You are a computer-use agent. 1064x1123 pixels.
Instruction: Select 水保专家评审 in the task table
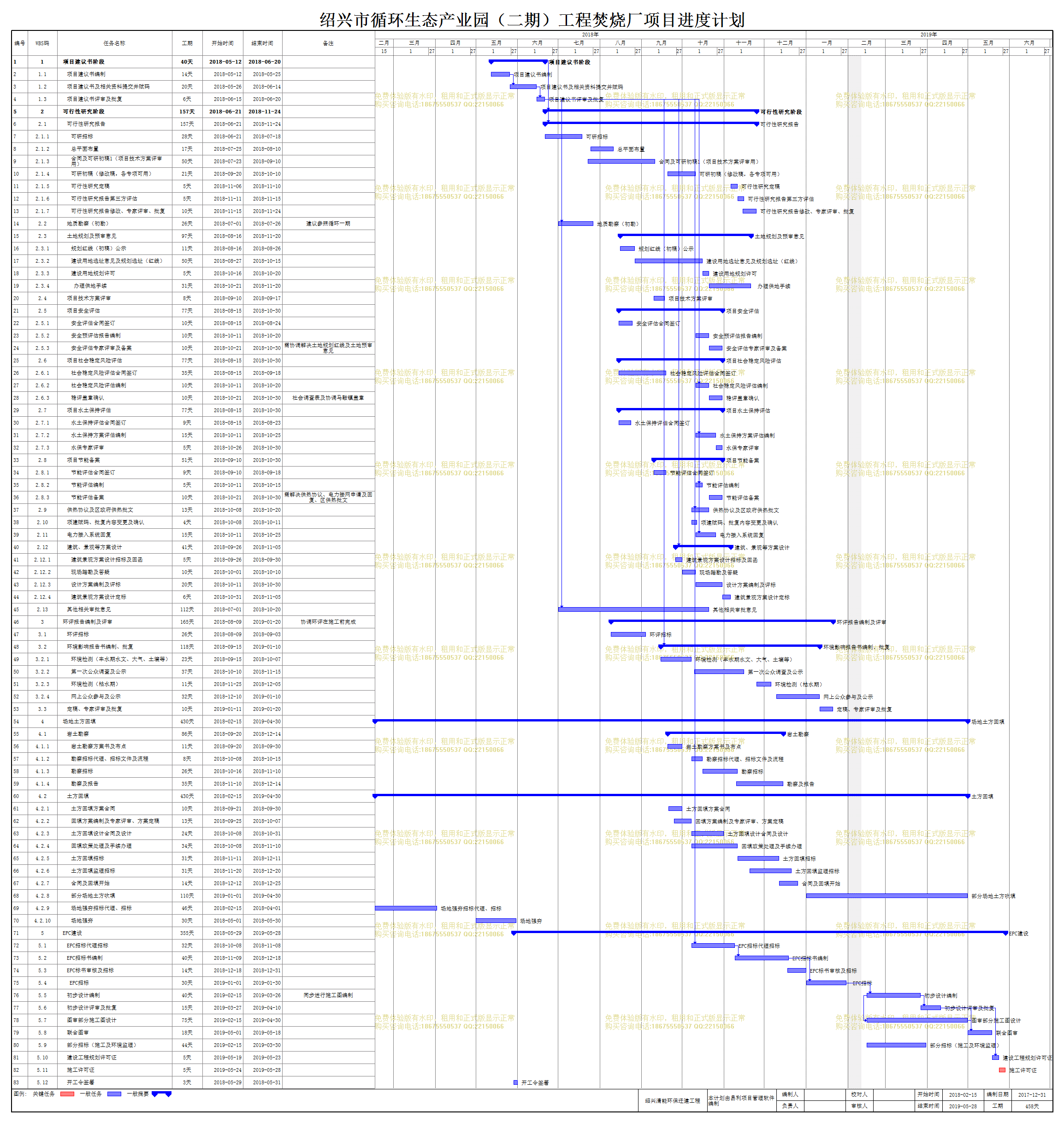pos(87,448)
